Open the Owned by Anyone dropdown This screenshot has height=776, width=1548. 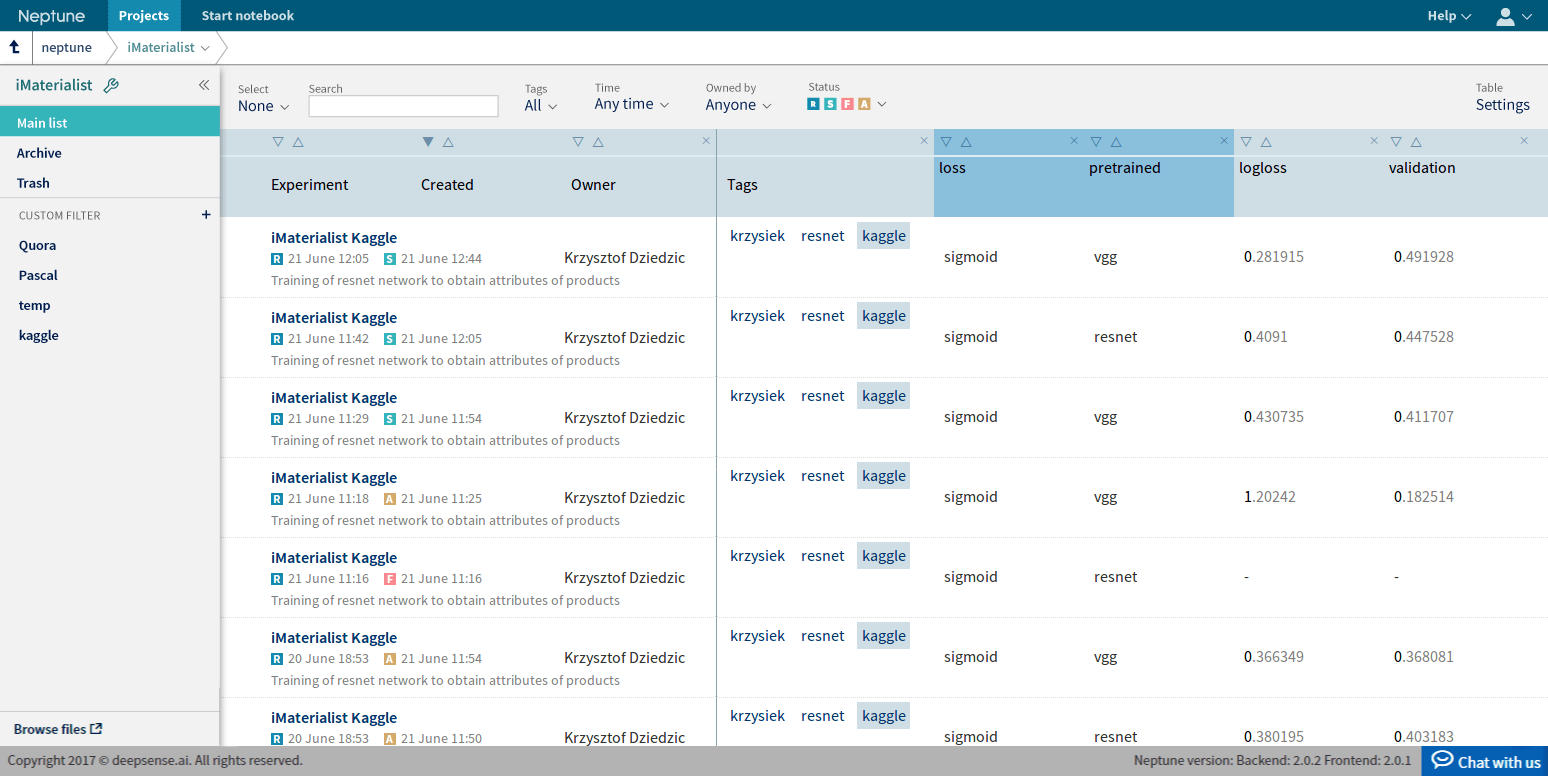739,105
